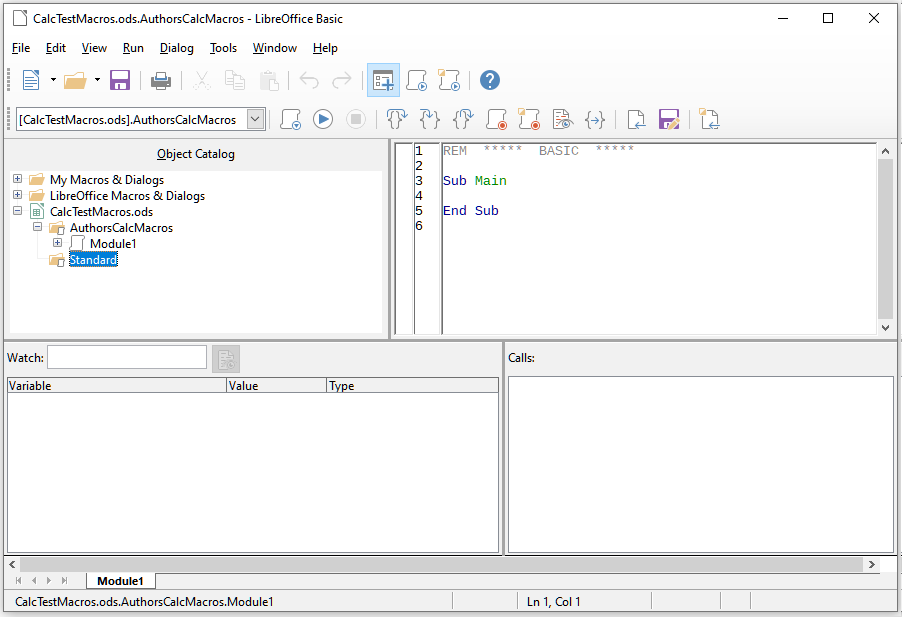Save the Basic source

pyautogui.click(x=669, y=119)
